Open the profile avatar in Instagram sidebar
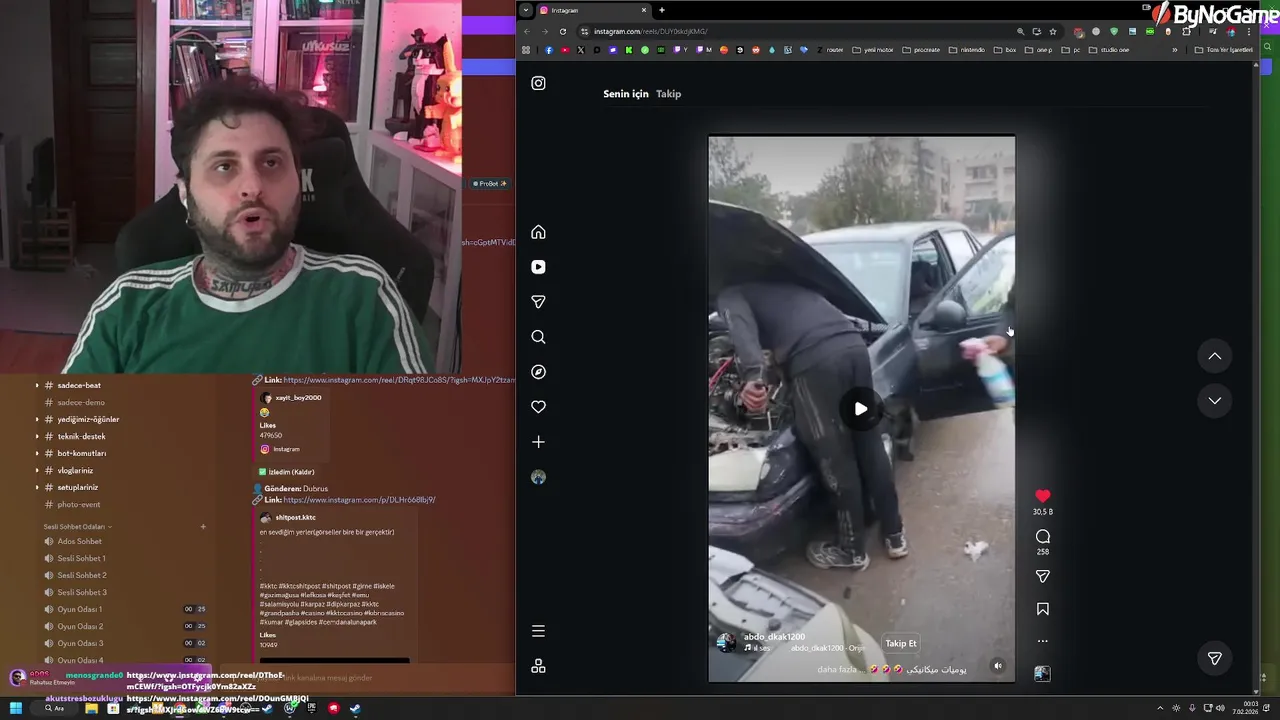Image resolution: width=1280 pixels, height=720 pixels. (x=538, y=477)
